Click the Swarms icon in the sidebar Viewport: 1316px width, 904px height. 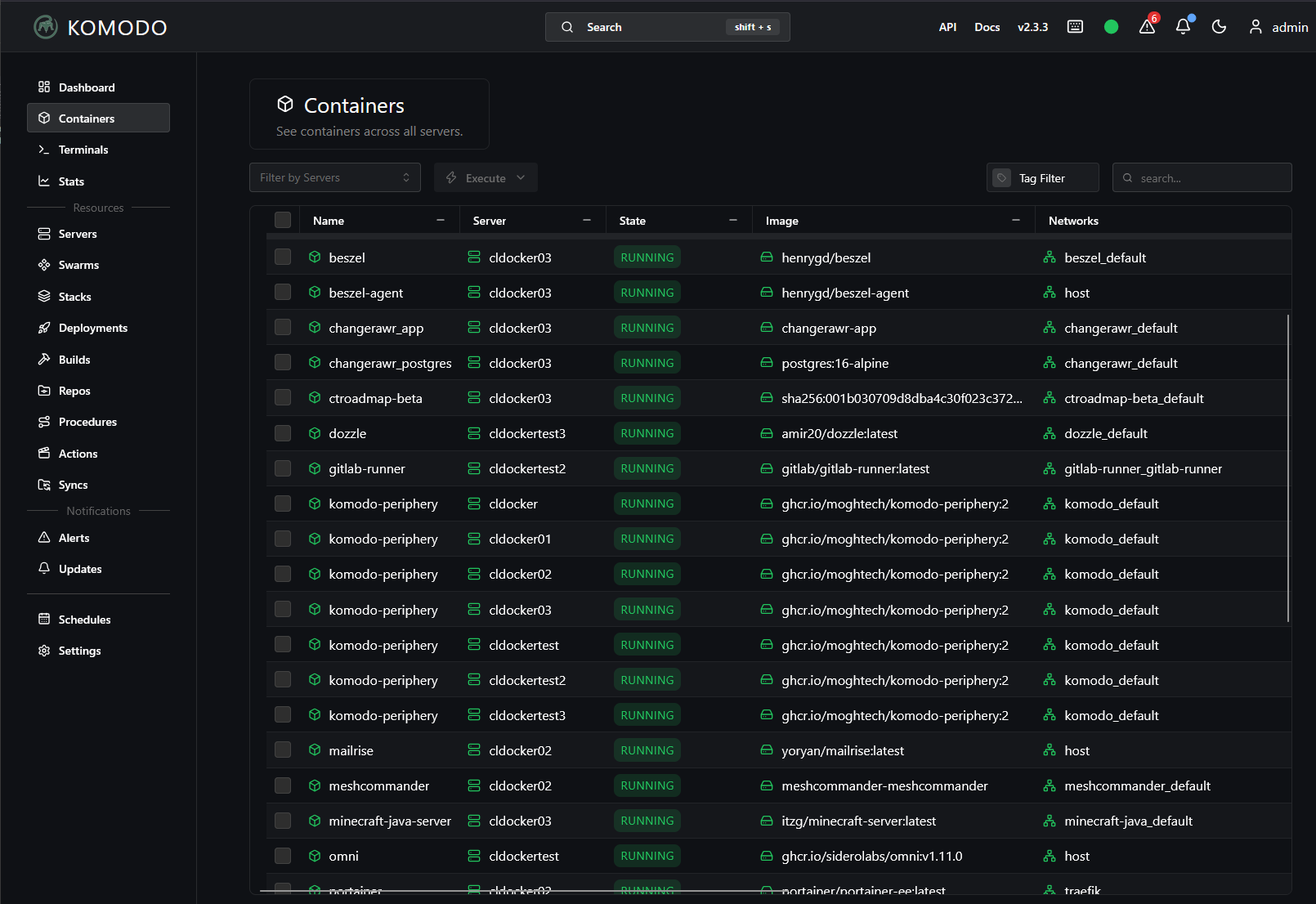pos(44,265)
